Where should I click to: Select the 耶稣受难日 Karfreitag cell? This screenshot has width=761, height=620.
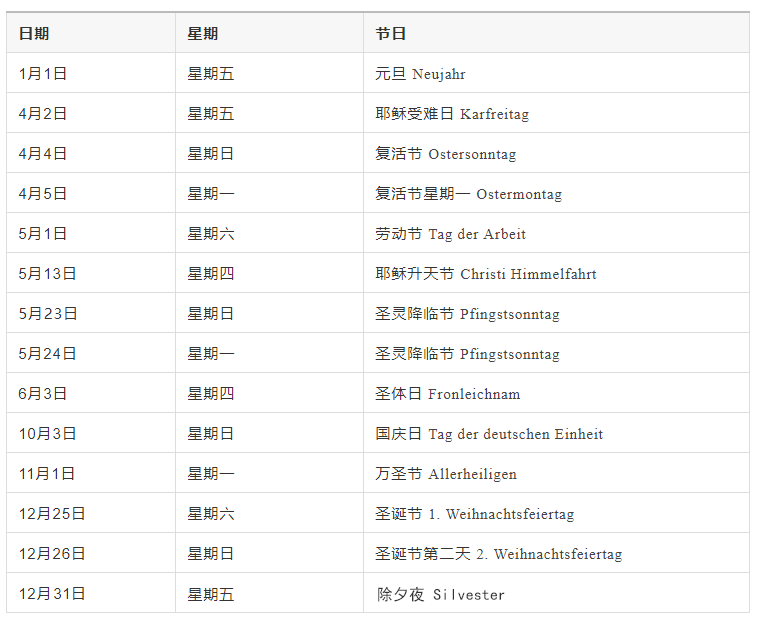452,114
